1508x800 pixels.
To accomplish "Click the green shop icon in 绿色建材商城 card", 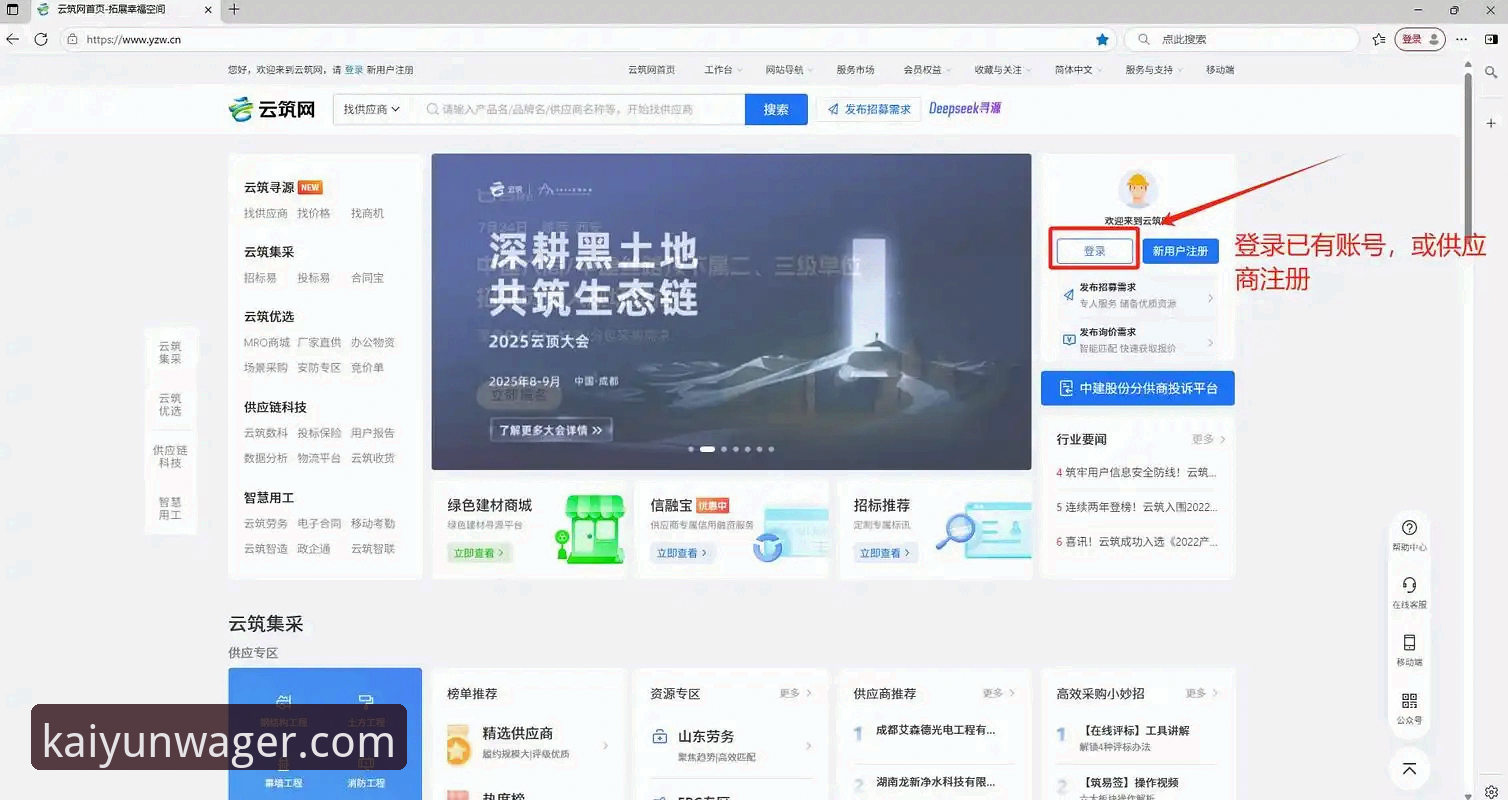I will 589,528.
